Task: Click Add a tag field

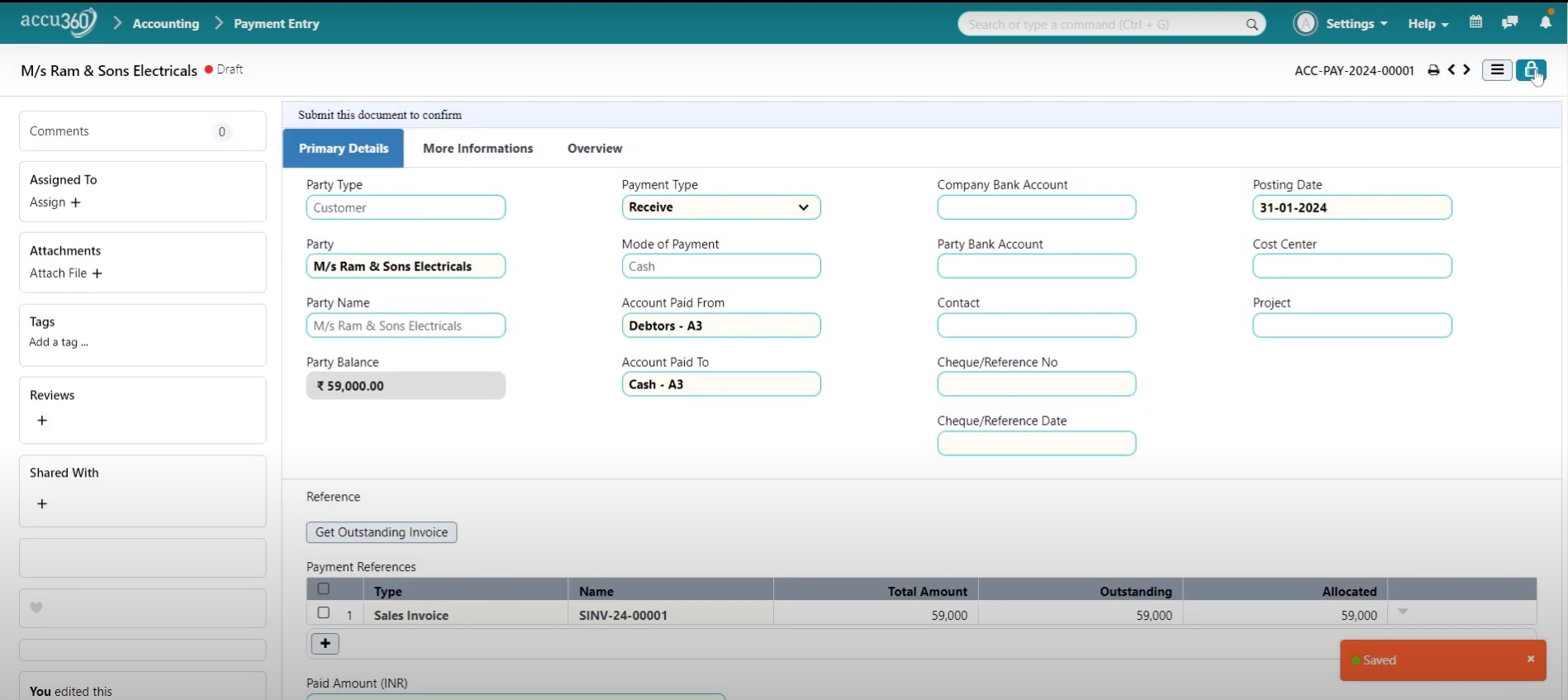Action: [x=59, y=342]
